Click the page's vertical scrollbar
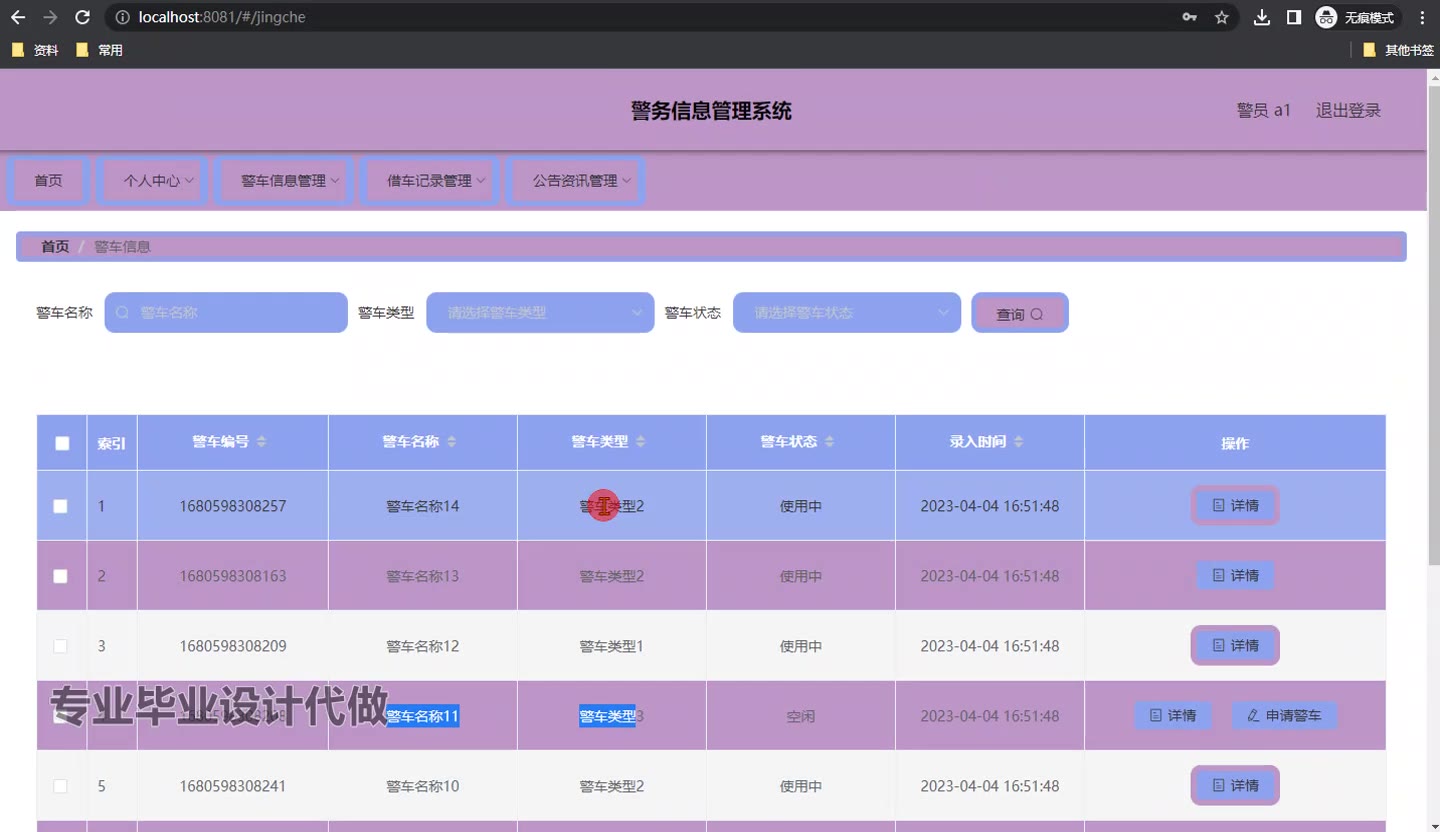 [x=1432, y=400]
